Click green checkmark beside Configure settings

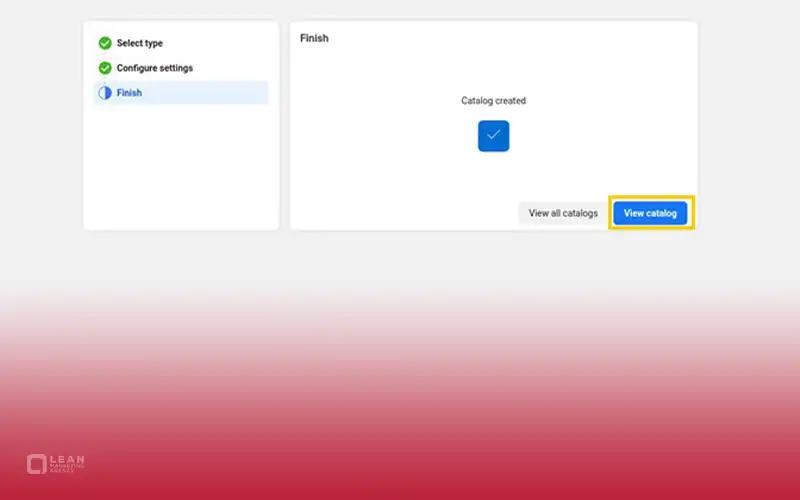[x=104, y=68]
